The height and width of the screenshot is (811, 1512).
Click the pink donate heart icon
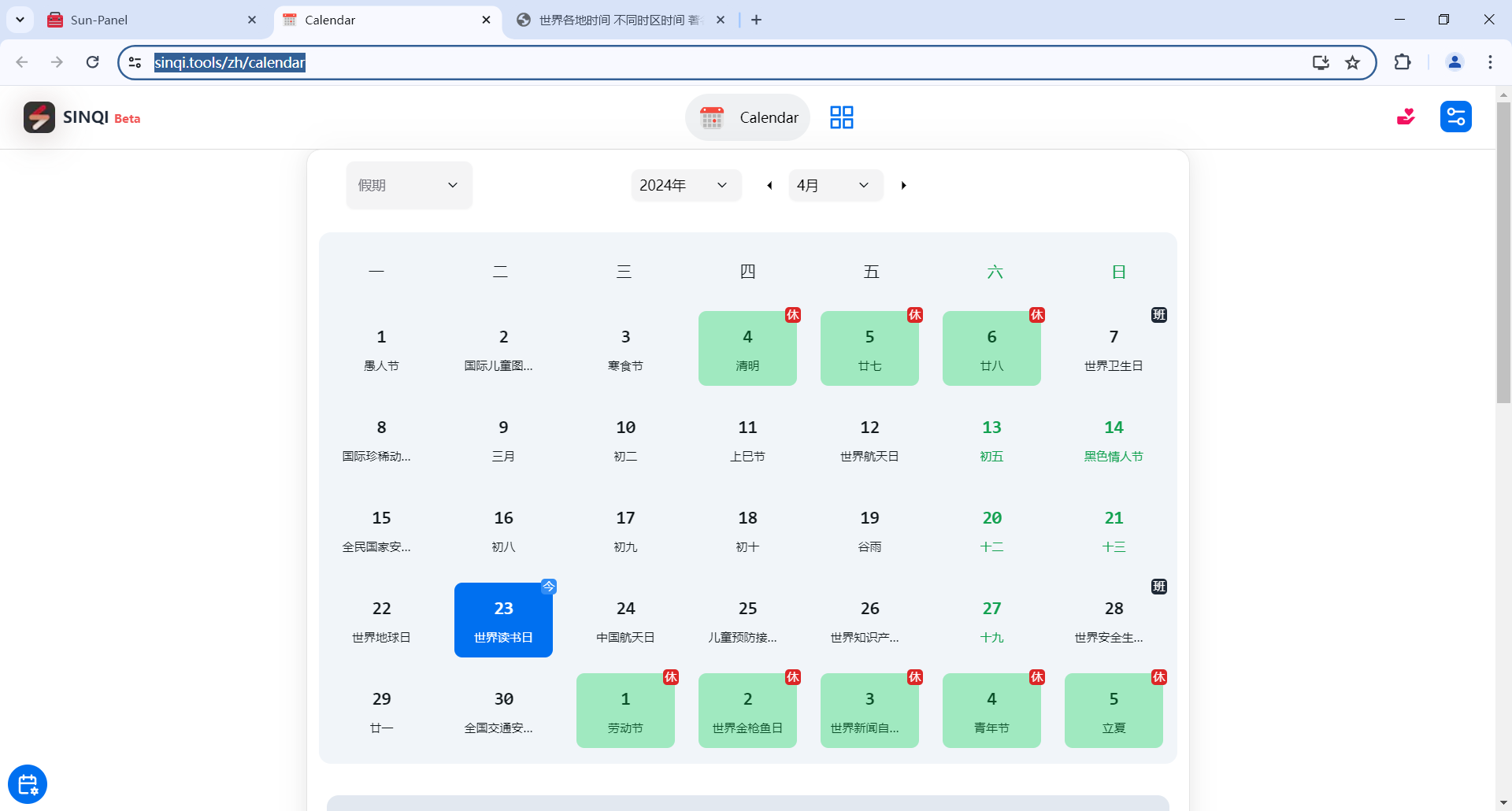(1406, 117)
